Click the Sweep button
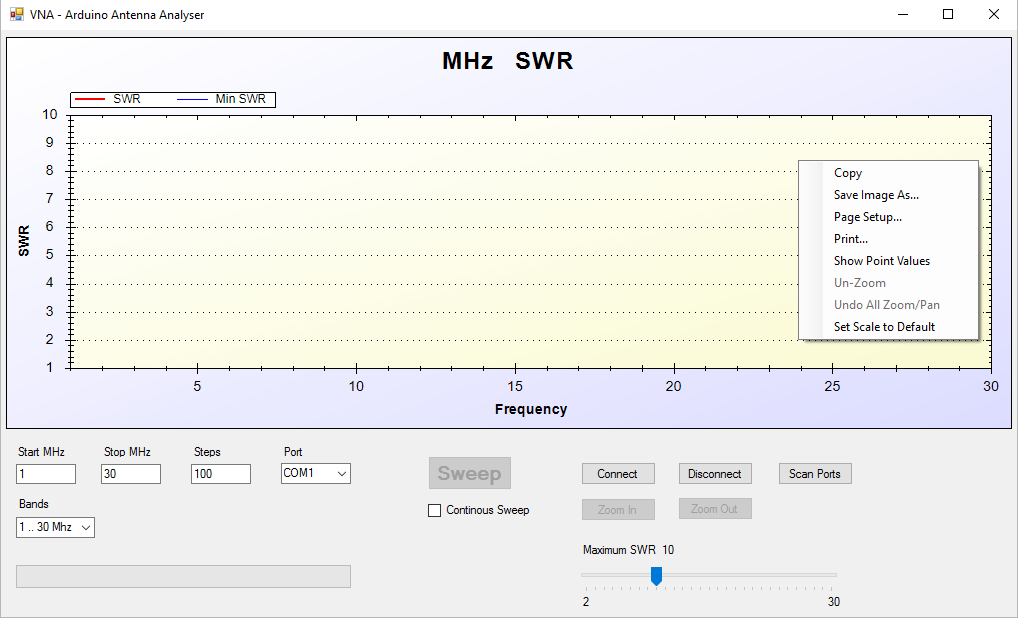This screenshot has height=618, width=1018. [x=469, y=473]
